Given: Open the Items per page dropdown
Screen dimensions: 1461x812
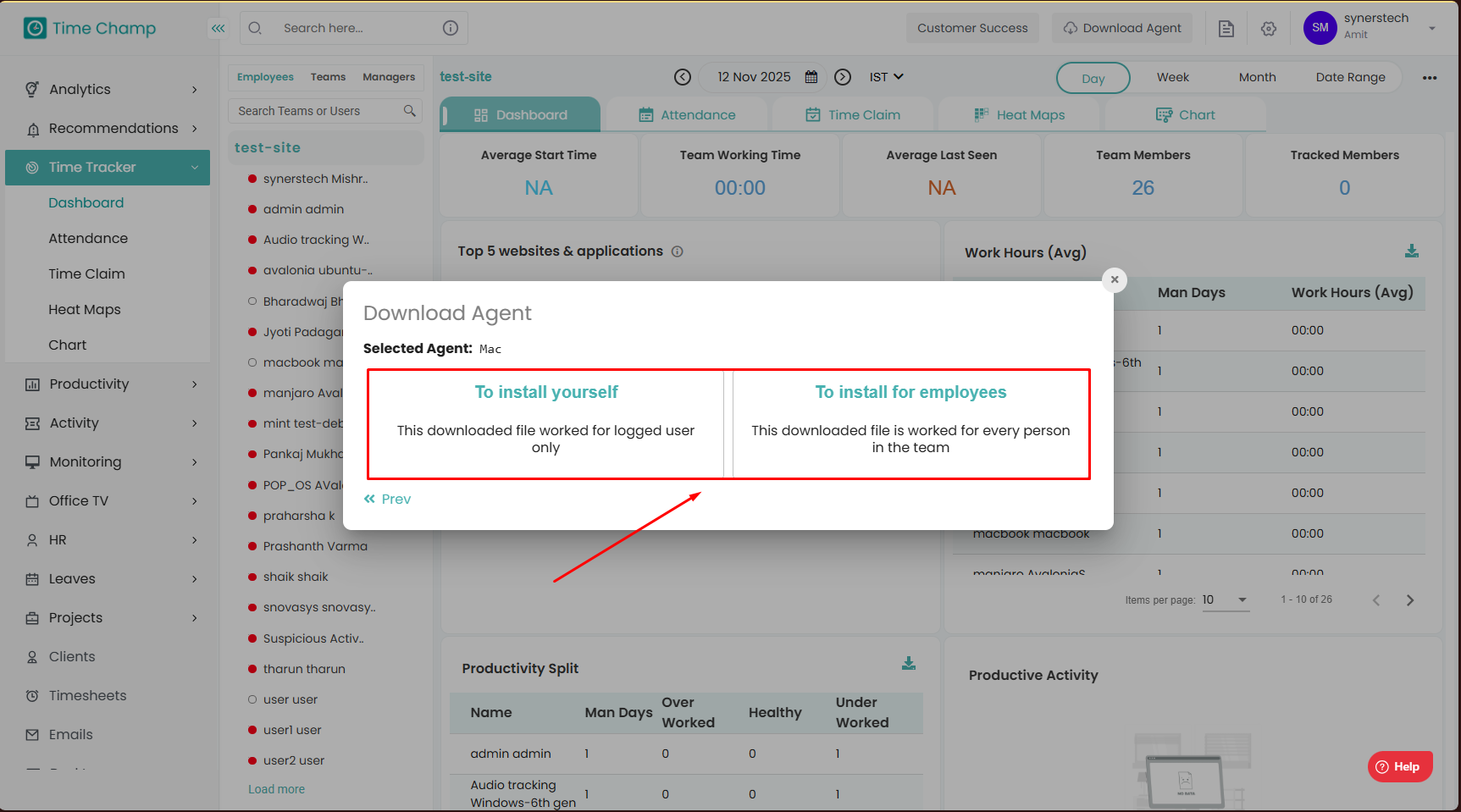Looking at the screenshot, I should click(x=1226, y=600).
